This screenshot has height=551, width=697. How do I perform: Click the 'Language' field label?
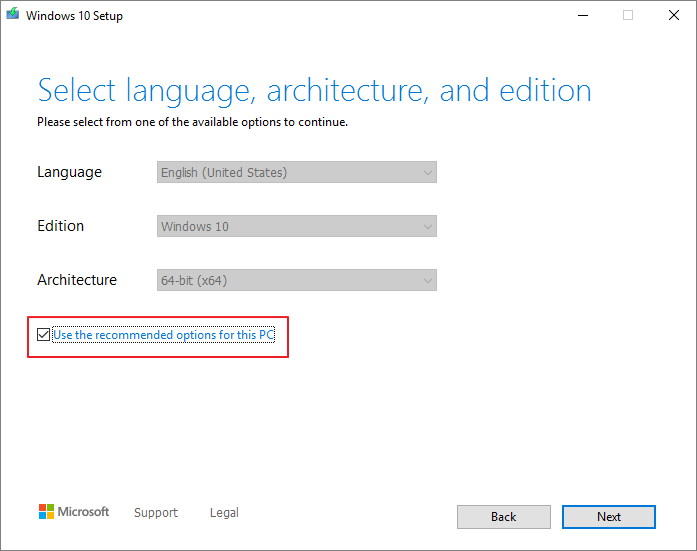pos(69,172)
